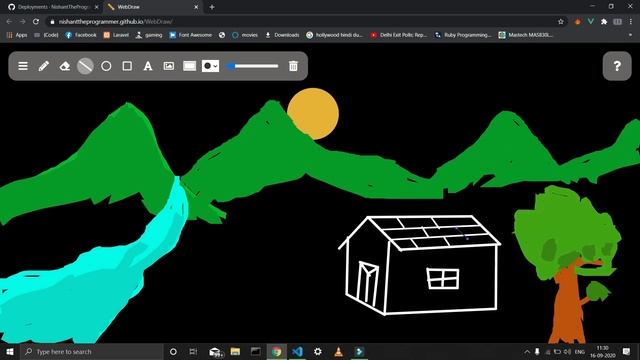The width and height of the screenshot is (640, 360).
Task: Open the background color picker swatch
Action: pos(189,66)
